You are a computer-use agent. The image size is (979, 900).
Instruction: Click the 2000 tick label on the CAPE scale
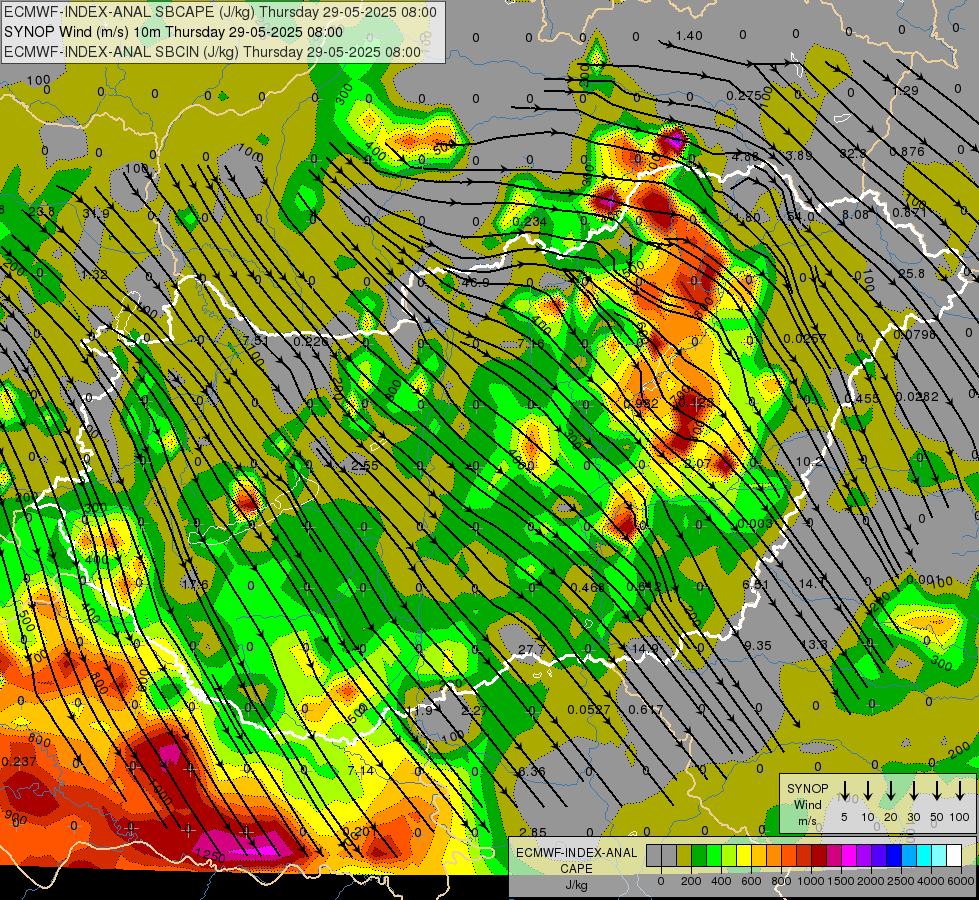[870, 881]
